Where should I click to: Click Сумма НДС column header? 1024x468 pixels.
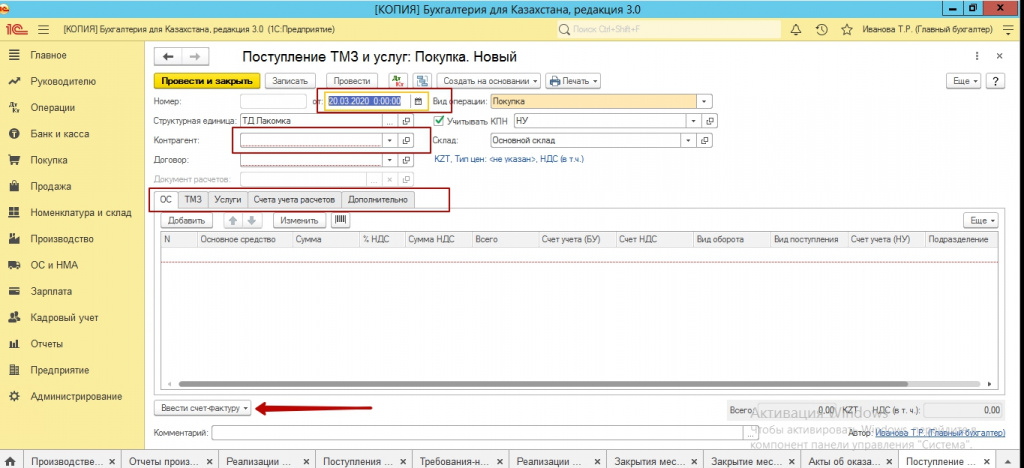coord(438,240)
